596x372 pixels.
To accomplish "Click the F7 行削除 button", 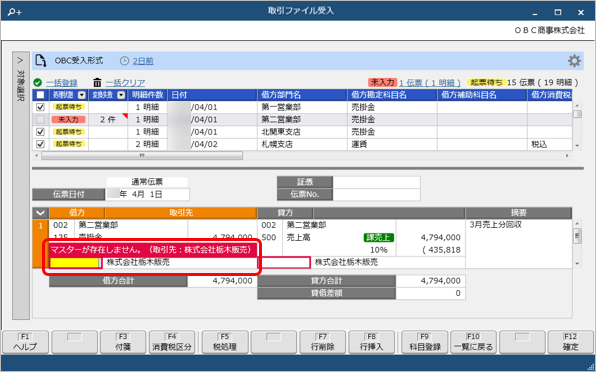I will [322, 342].
